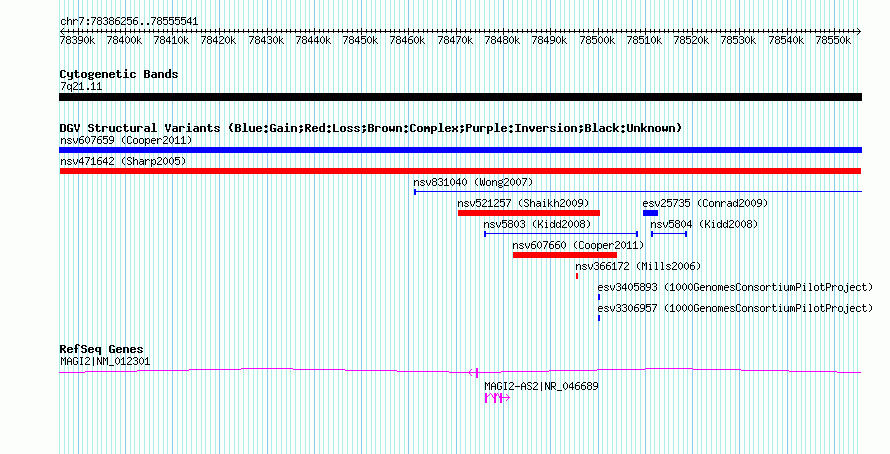Click the nsv607660 (Cooper2011) red bar
The height and width of the screenshot is (454, 890).
(x=564, y=255)
